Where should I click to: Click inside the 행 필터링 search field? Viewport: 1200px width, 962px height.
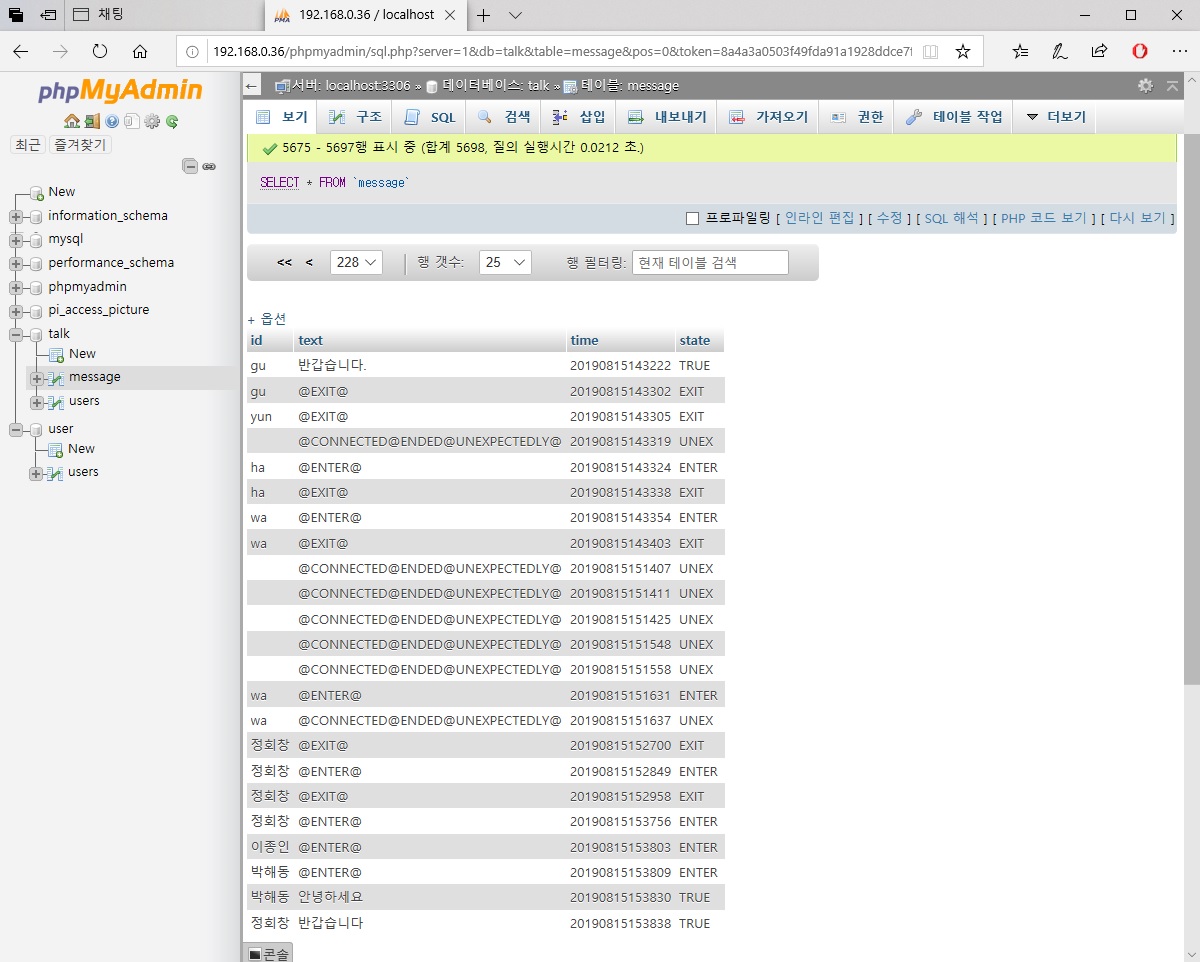tap(712, 261)
